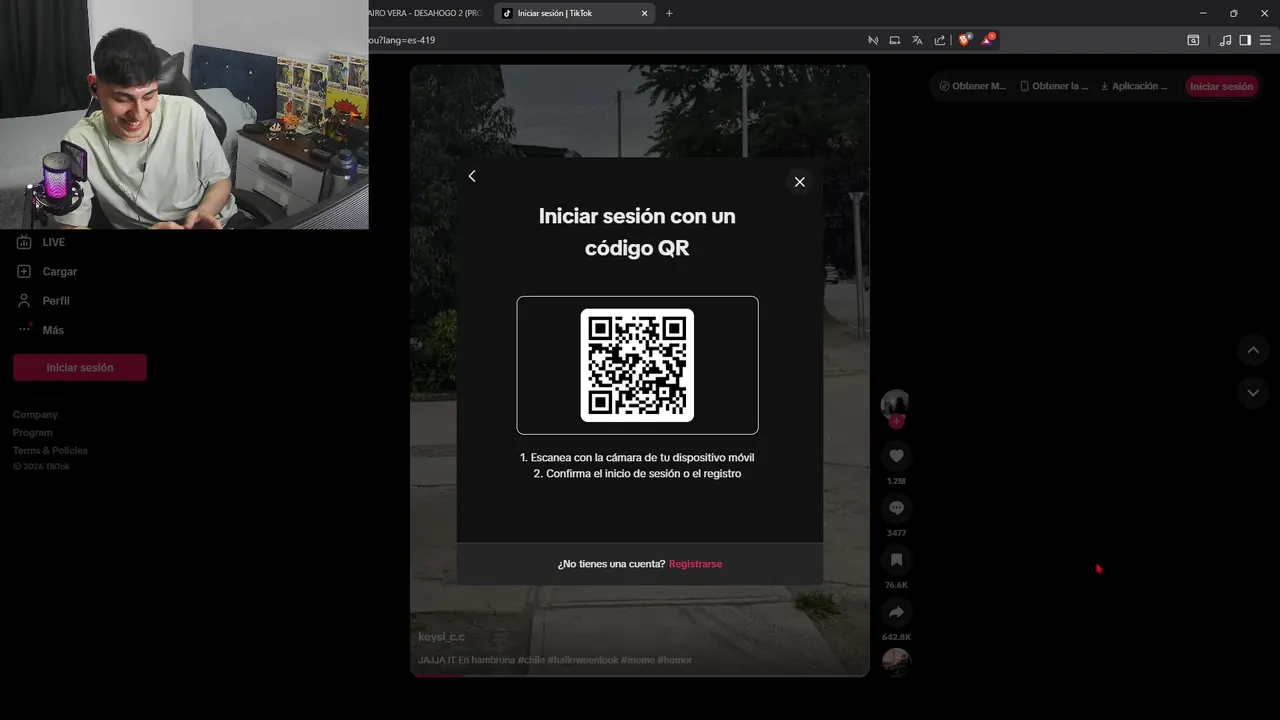The image size is (1280, 720).
Task: Click the toolbar icon left of music note
Action: pos(1193,40)
